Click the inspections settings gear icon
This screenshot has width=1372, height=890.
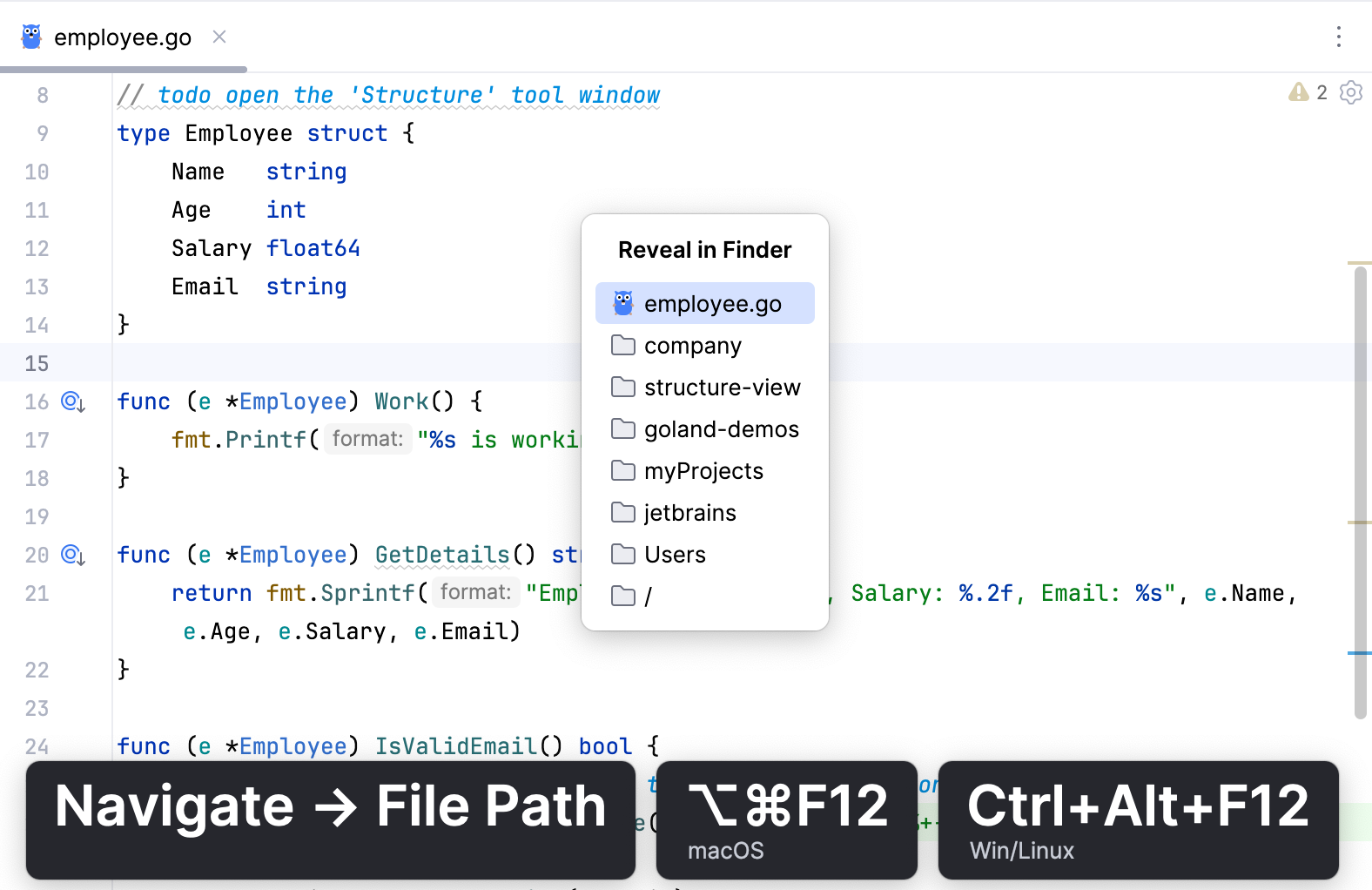click(1350, 92)
